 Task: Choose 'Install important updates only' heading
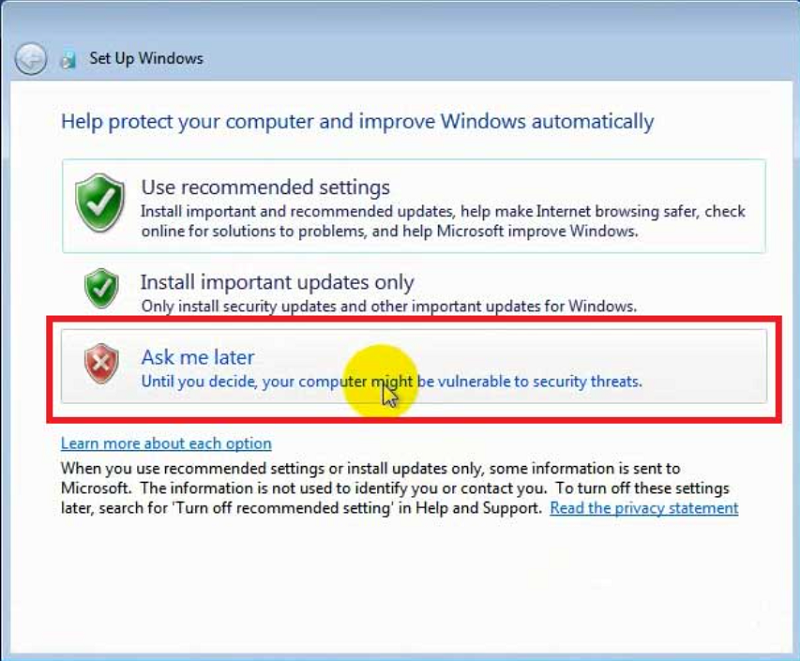(277, 282)
